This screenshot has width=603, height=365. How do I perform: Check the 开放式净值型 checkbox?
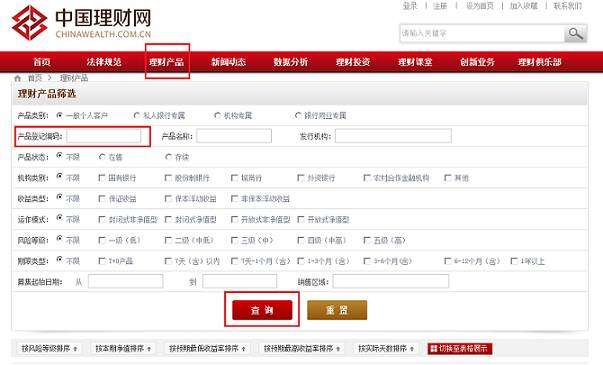coord(301,219)
